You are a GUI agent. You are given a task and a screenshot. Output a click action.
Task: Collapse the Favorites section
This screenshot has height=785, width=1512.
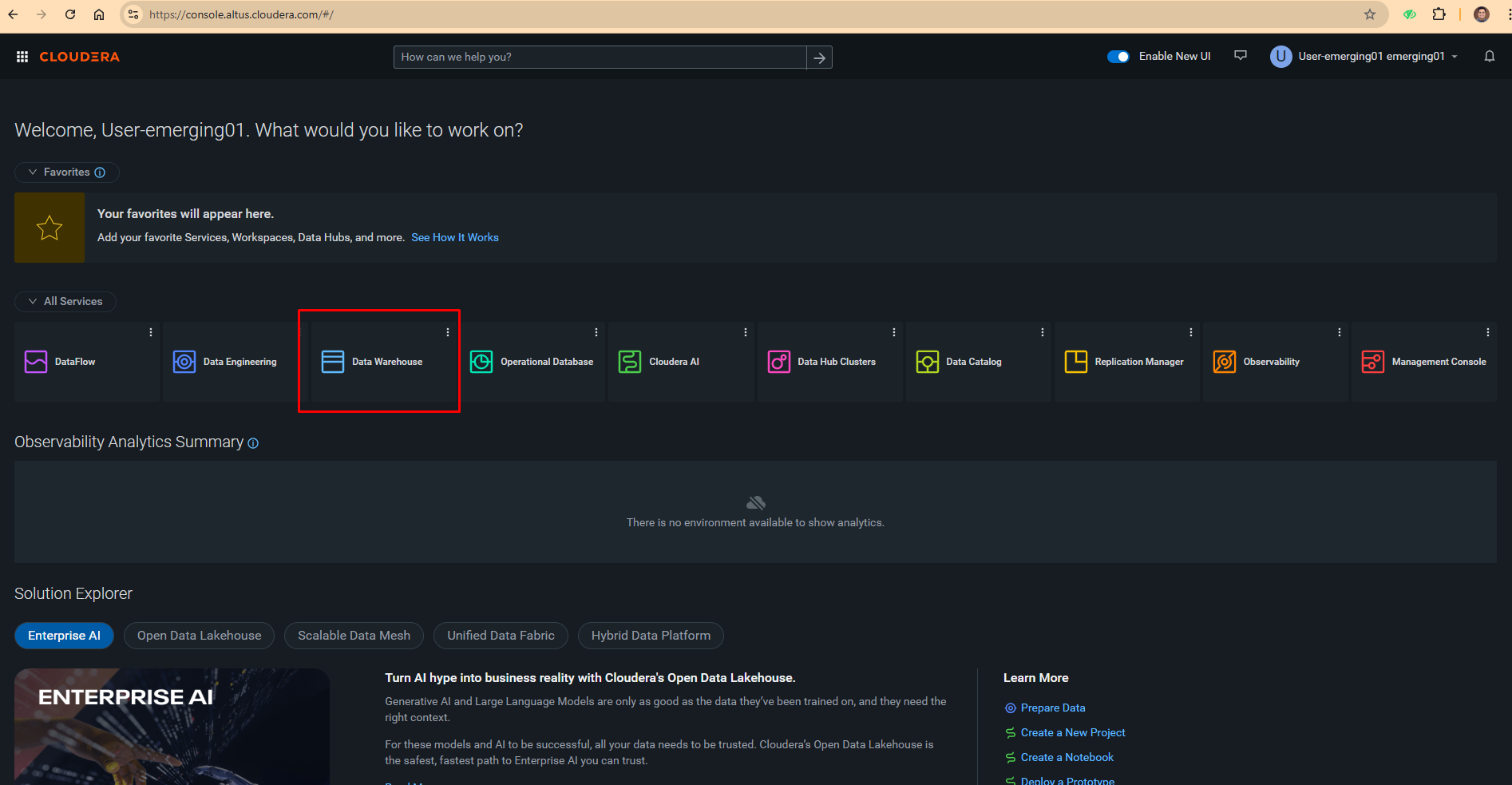(x=33, y=172)
